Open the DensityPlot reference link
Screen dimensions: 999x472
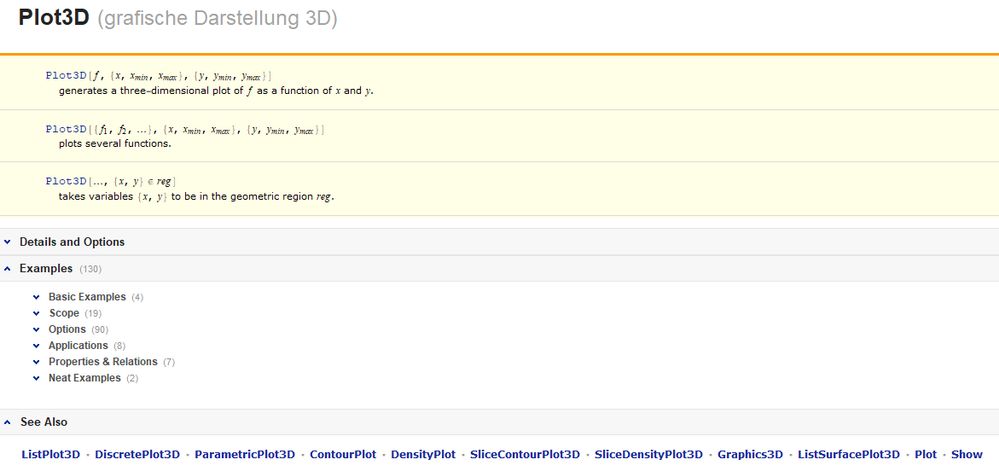423,454
